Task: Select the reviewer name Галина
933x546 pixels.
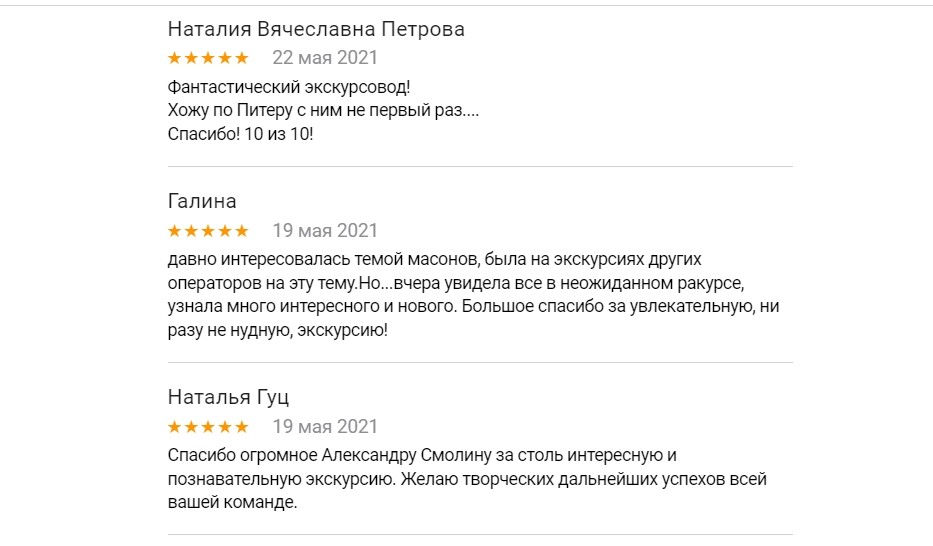Action: [202, 202]
